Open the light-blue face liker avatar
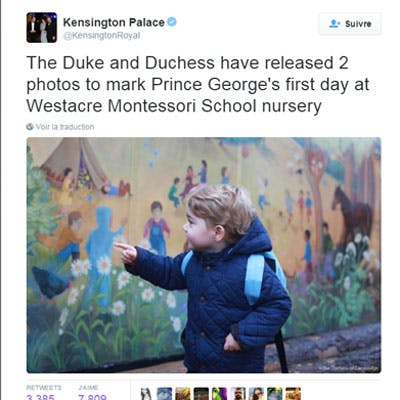 point(256,394)
